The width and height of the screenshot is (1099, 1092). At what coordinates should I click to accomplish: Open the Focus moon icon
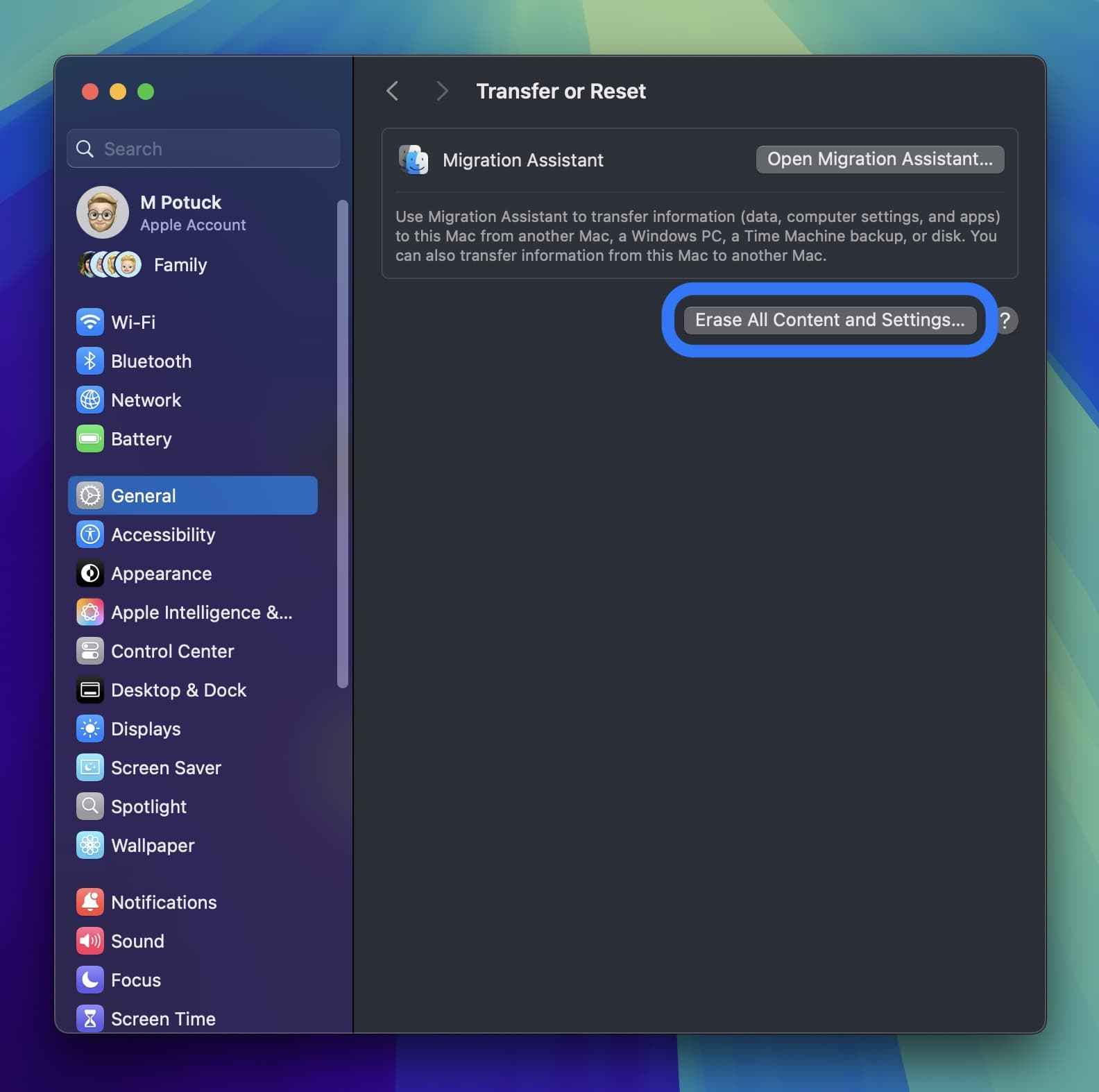tap(90, 980)
